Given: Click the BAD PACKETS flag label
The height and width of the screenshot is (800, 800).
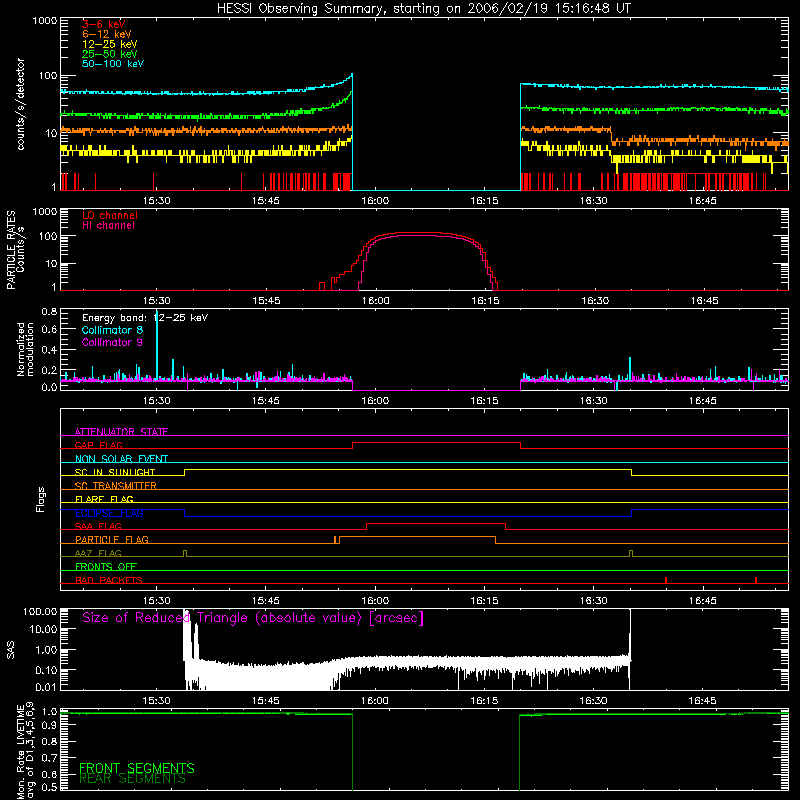Looking at the screenshot, I should click(109, 580).
